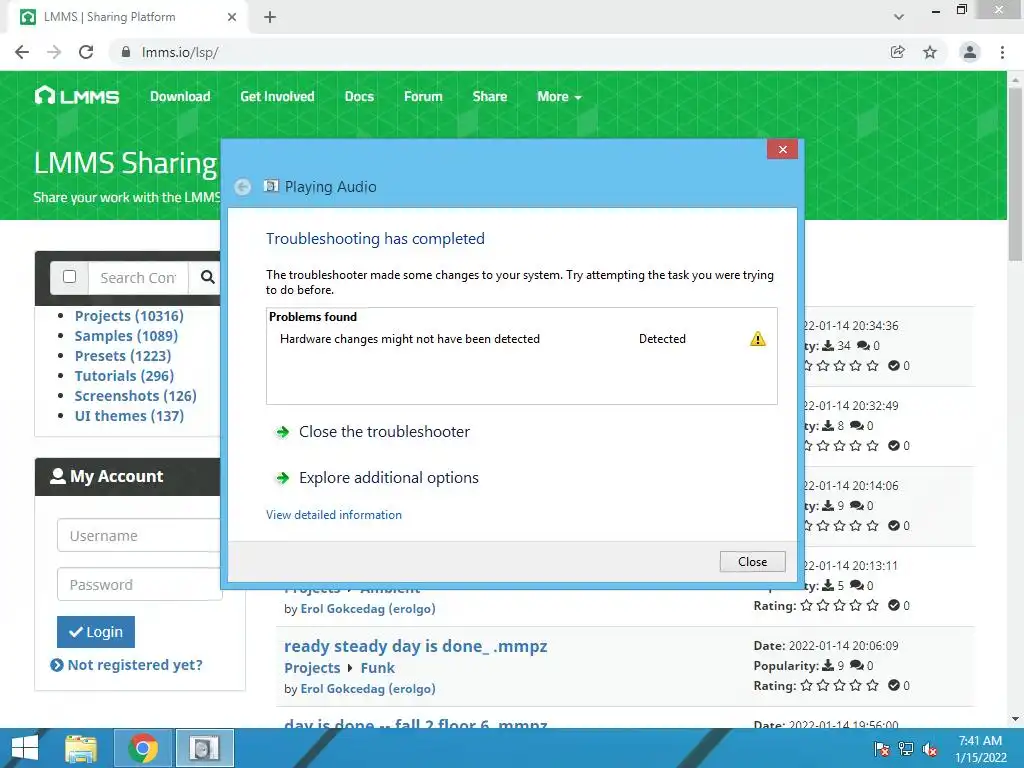Click the Close button in the dialog
This screenshot has width=1024, height=768.
coord(752,562)
